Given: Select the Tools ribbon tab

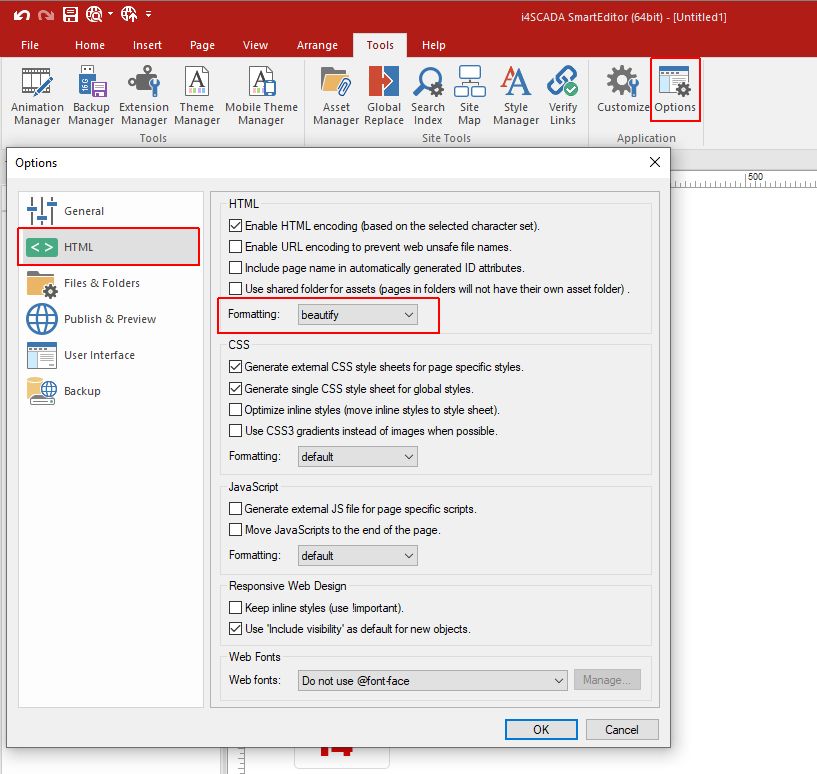Looking at the screenshot, I should click(380, 45).
